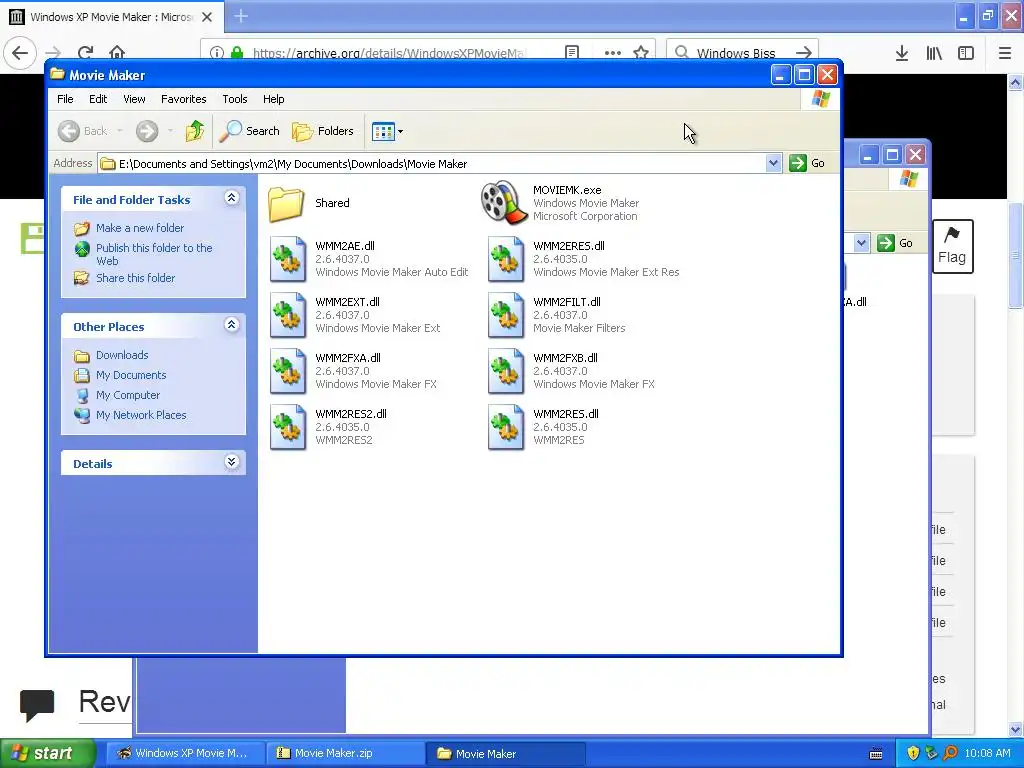Image resolution: width=1024 pixels, height=768 pixels.
Task: Go to My Documents in Other Places
Action: pos(131,375)
